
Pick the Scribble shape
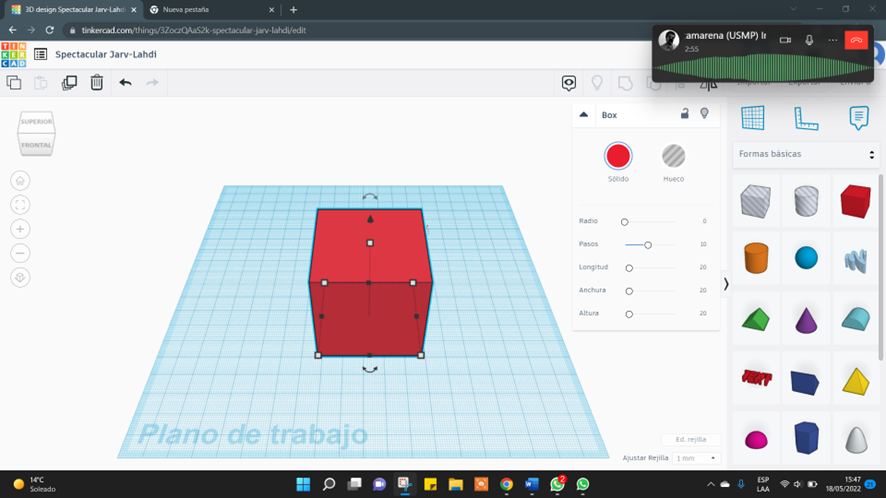click(x=855, y=261)
